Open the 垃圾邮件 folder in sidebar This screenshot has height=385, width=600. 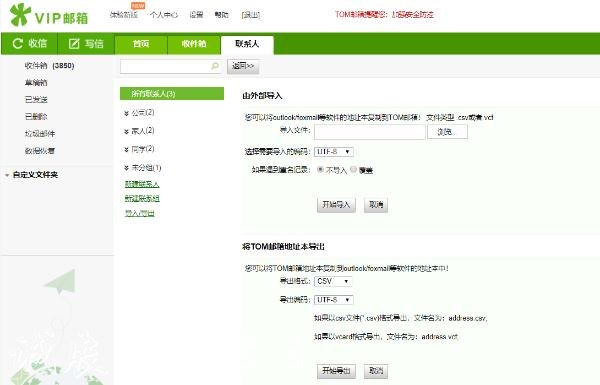(x=40, y=134)
